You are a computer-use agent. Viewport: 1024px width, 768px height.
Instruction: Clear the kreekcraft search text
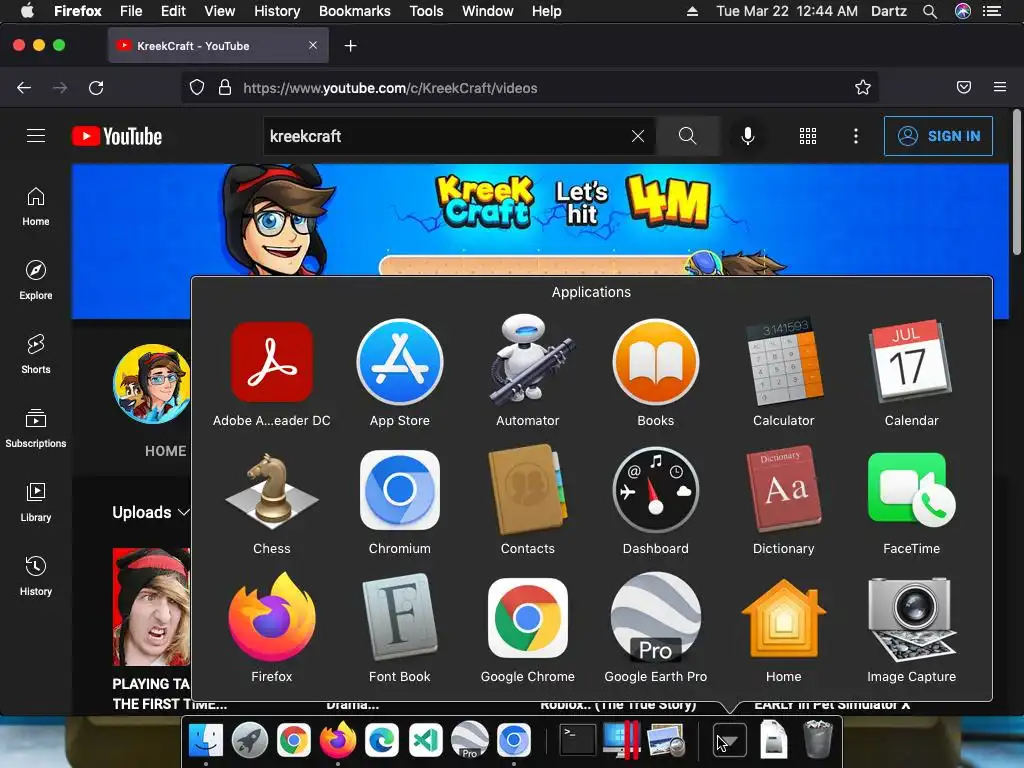[638, 136]
